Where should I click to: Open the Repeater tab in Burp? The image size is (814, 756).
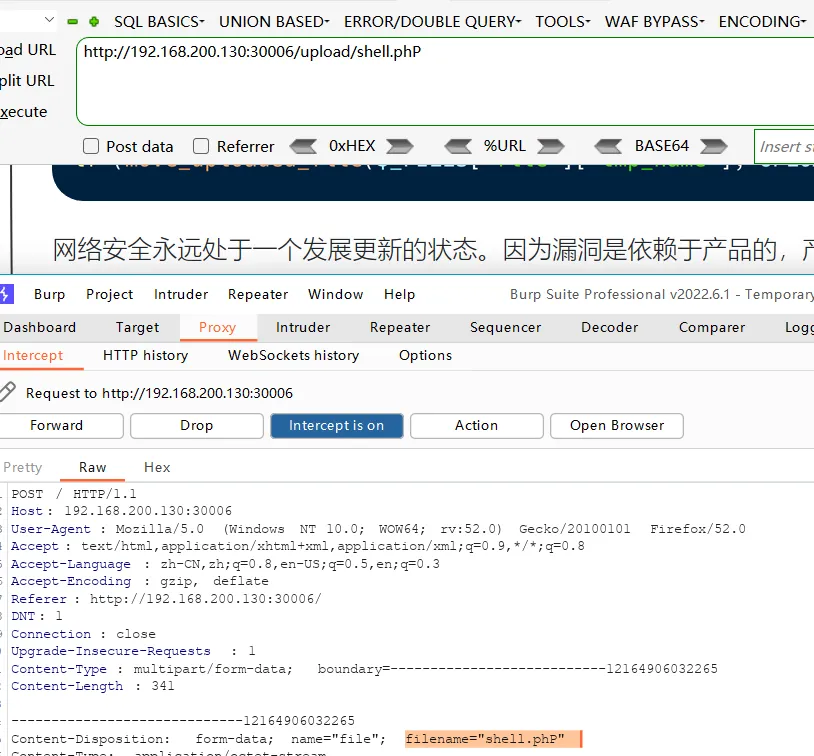click(399, 327)
